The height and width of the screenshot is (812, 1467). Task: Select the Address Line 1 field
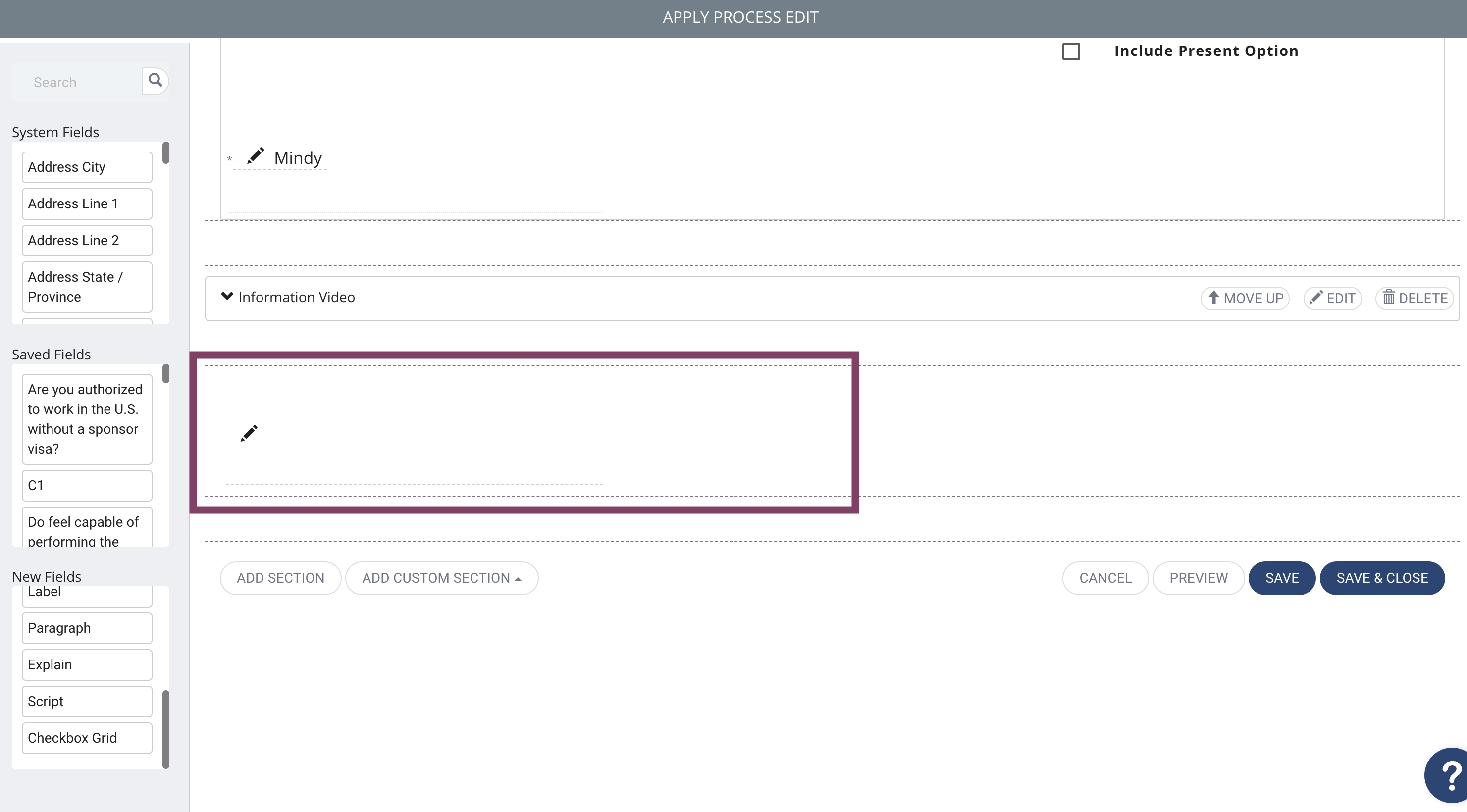pyautogui.click(x=87, y=203)
